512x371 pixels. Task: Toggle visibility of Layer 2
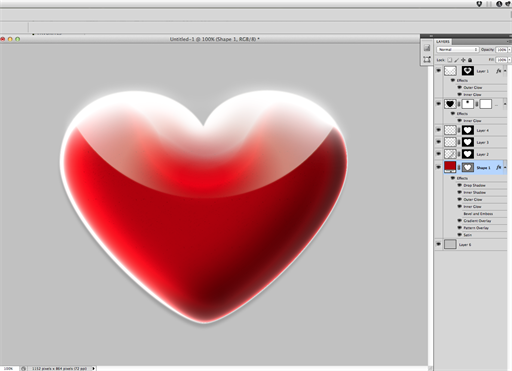(x=439, y=154)
